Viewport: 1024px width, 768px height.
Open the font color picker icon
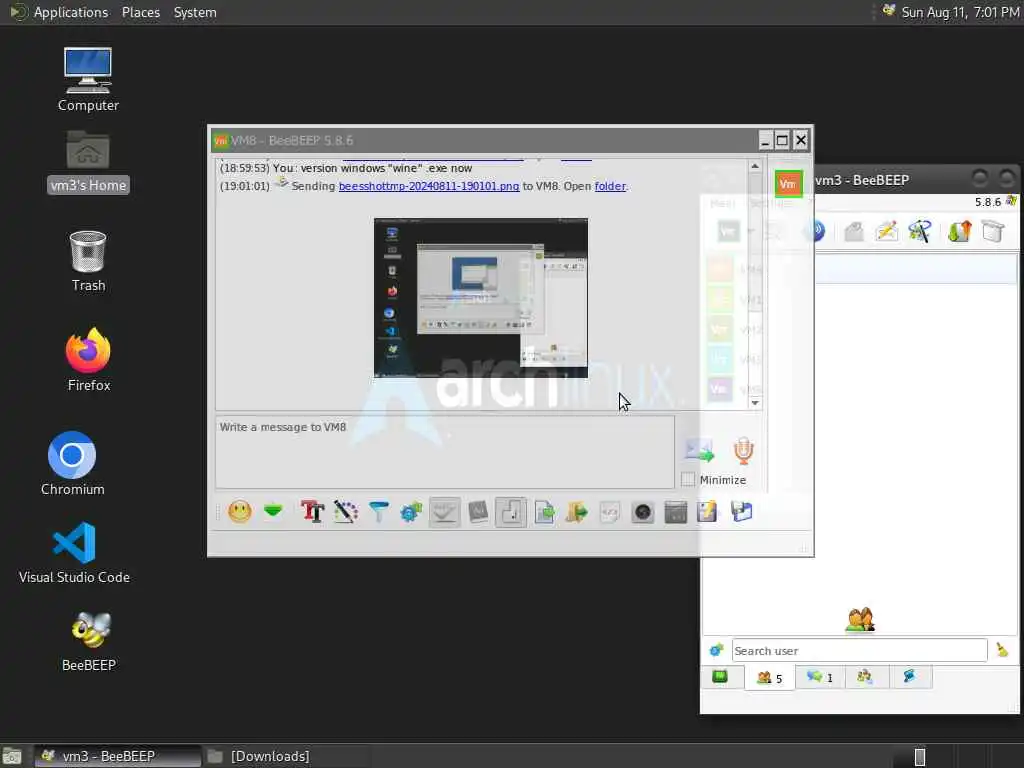click(345, 511)
